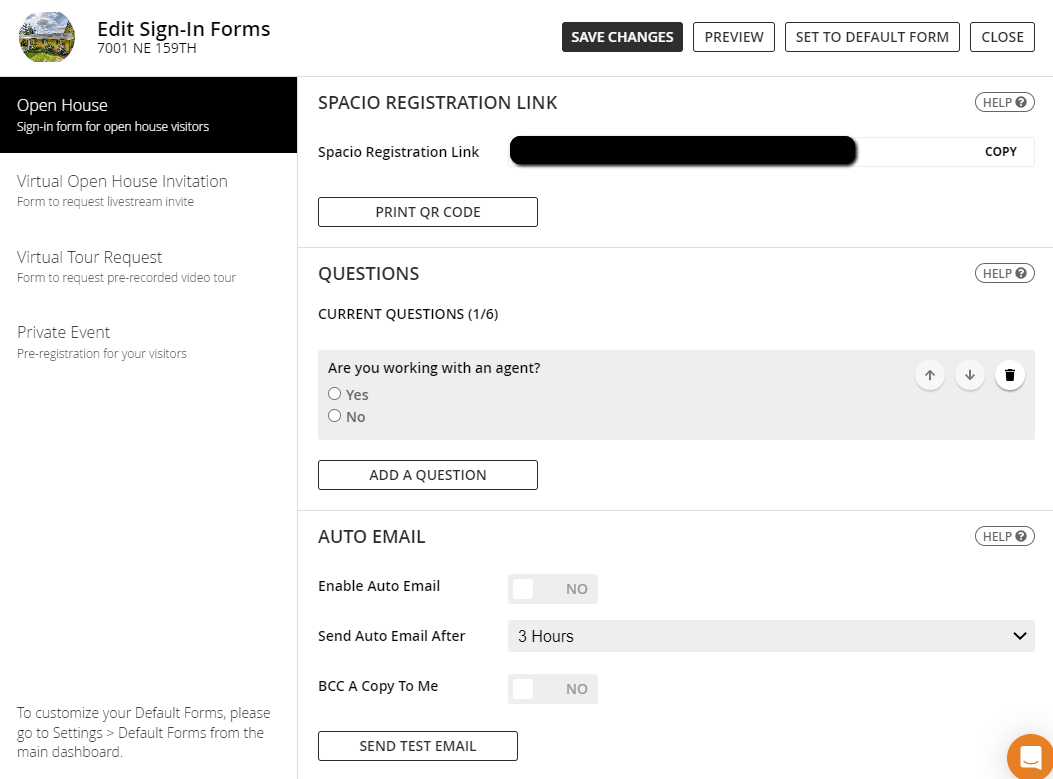Enable the Auto Email toggle
Screen dimensions: 1053x779
coord(552,588)
